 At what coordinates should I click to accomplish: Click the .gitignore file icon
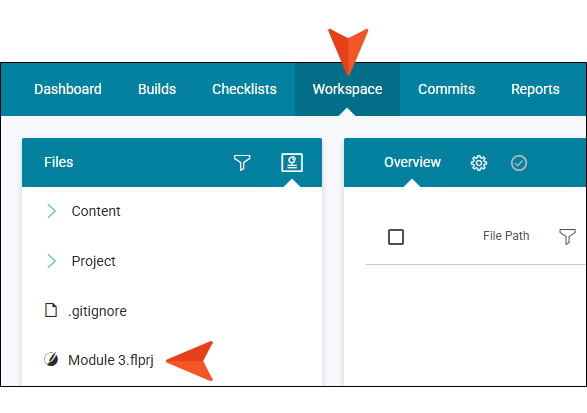point(51,310)
